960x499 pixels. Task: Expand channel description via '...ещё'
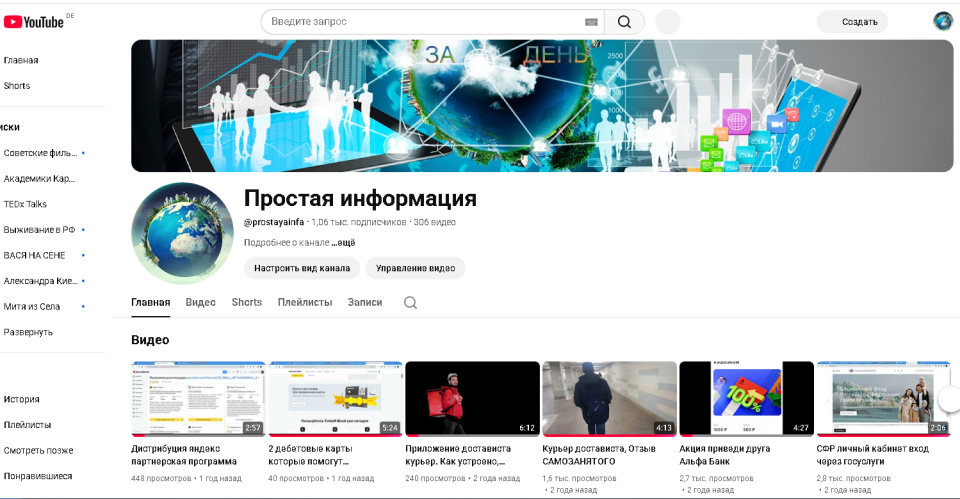click(343, 242)
